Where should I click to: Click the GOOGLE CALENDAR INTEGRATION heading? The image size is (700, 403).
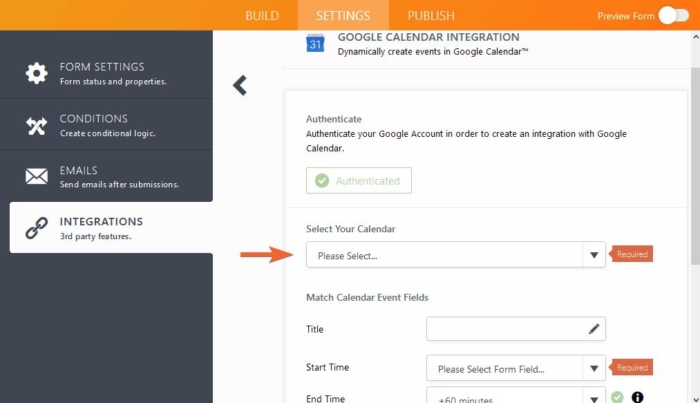click(428, 37)
